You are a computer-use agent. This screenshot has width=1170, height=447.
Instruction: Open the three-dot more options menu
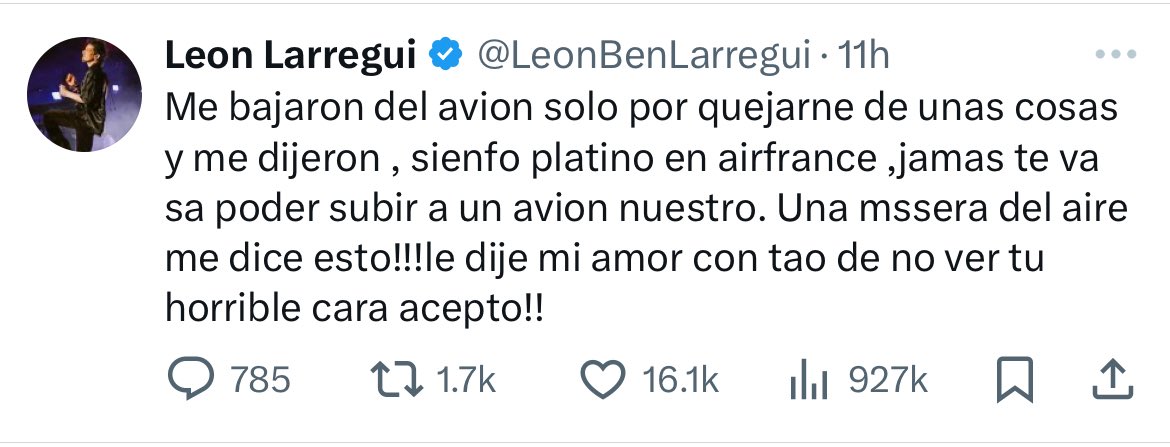pyautogui.click(x=1117, y=56)
